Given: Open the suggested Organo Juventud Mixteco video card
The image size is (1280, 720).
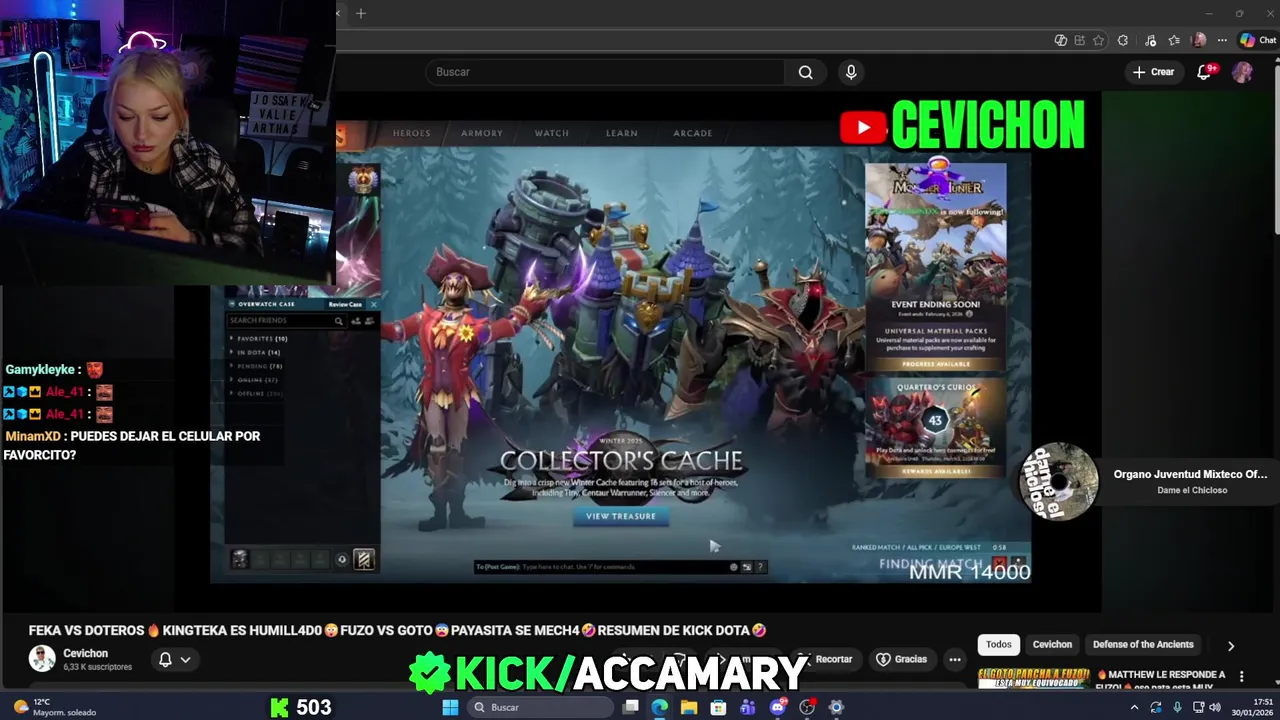Looking at the screenshot, I should point(1145,482).
